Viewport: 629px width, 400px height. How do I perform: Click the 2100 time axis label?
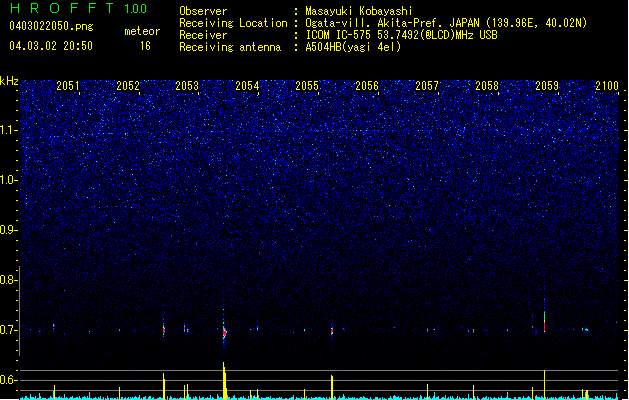607,85
